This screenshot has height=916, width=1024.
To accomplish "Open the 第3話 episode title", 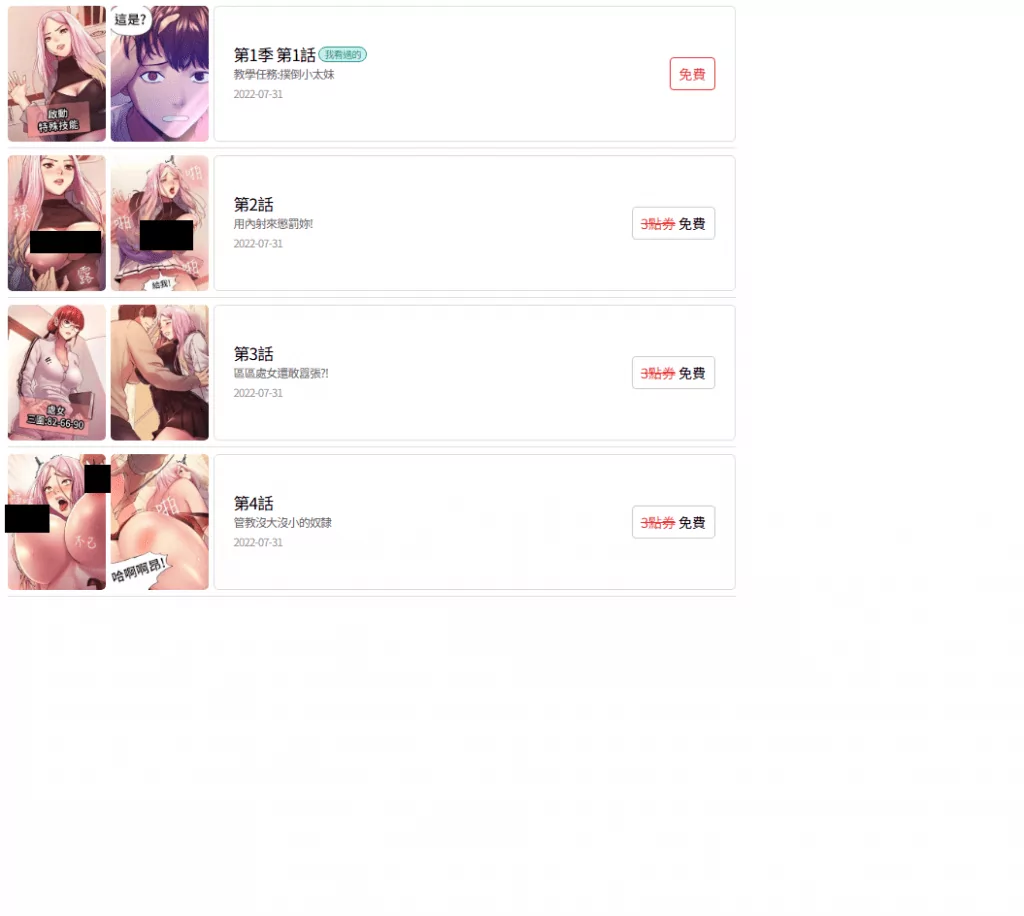I will click(253, 354).
